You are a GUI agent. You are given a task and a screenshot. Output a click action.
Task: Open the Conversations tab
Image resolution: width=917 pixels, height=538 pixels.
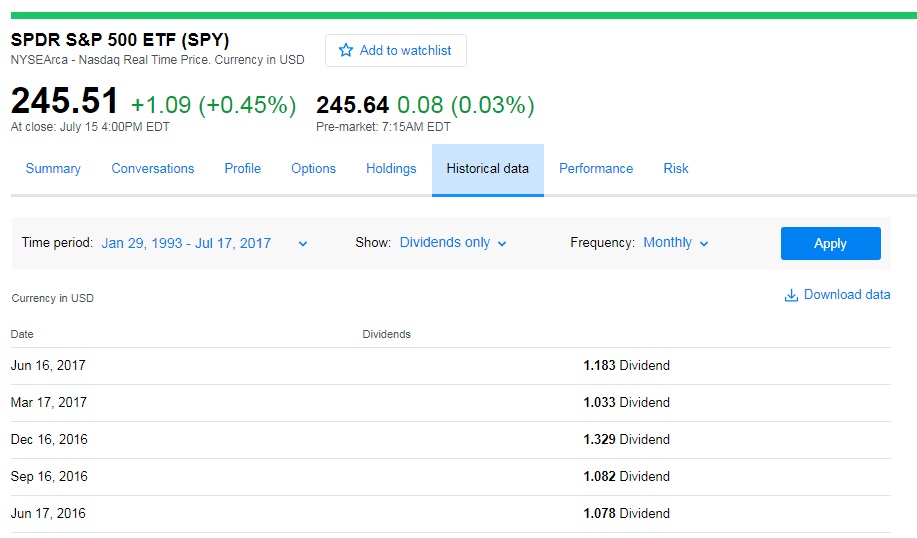[153, 169]
